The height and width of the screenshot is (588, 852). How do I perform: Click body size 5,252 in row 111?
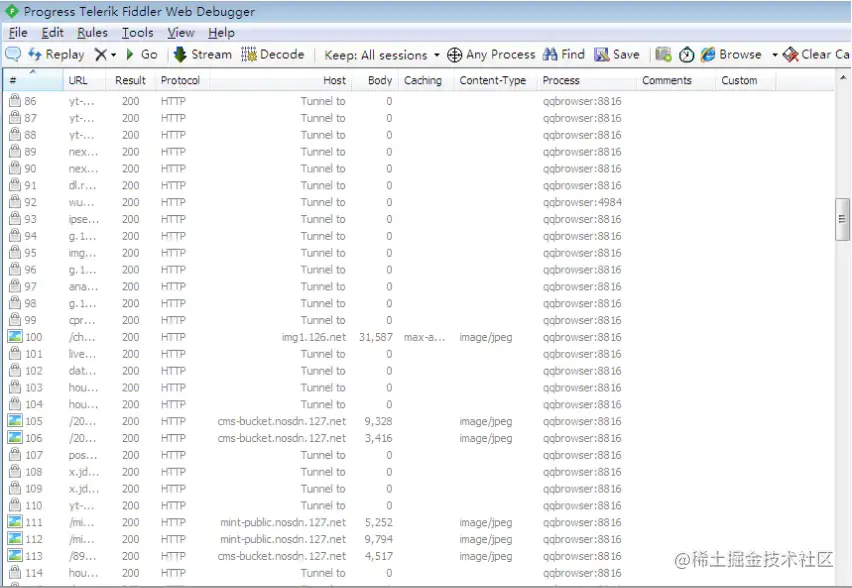pos(378,522)
